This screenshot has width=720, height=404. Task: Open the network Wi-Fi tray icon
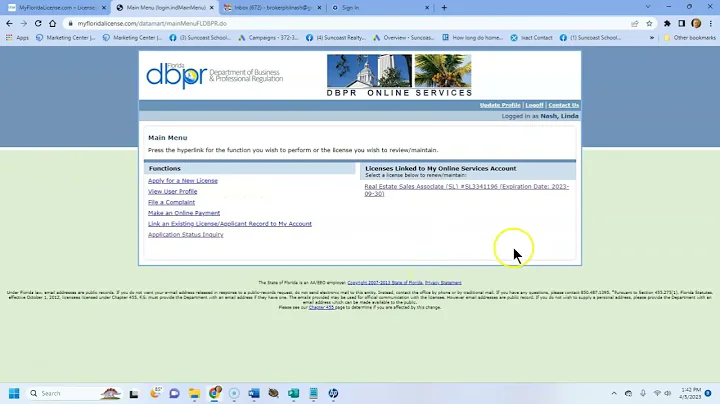click(657, 393)
